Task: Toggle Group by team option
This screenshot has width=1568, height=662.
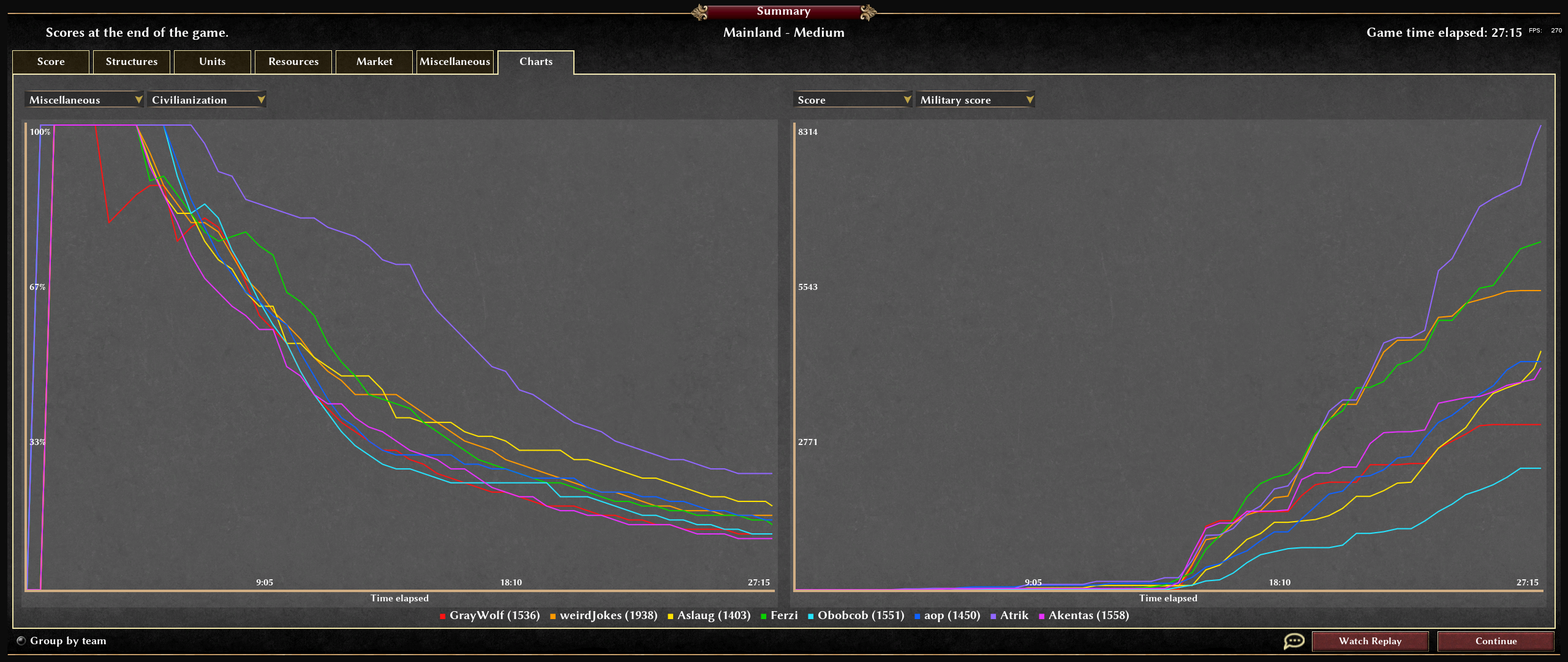Action: 21,641
